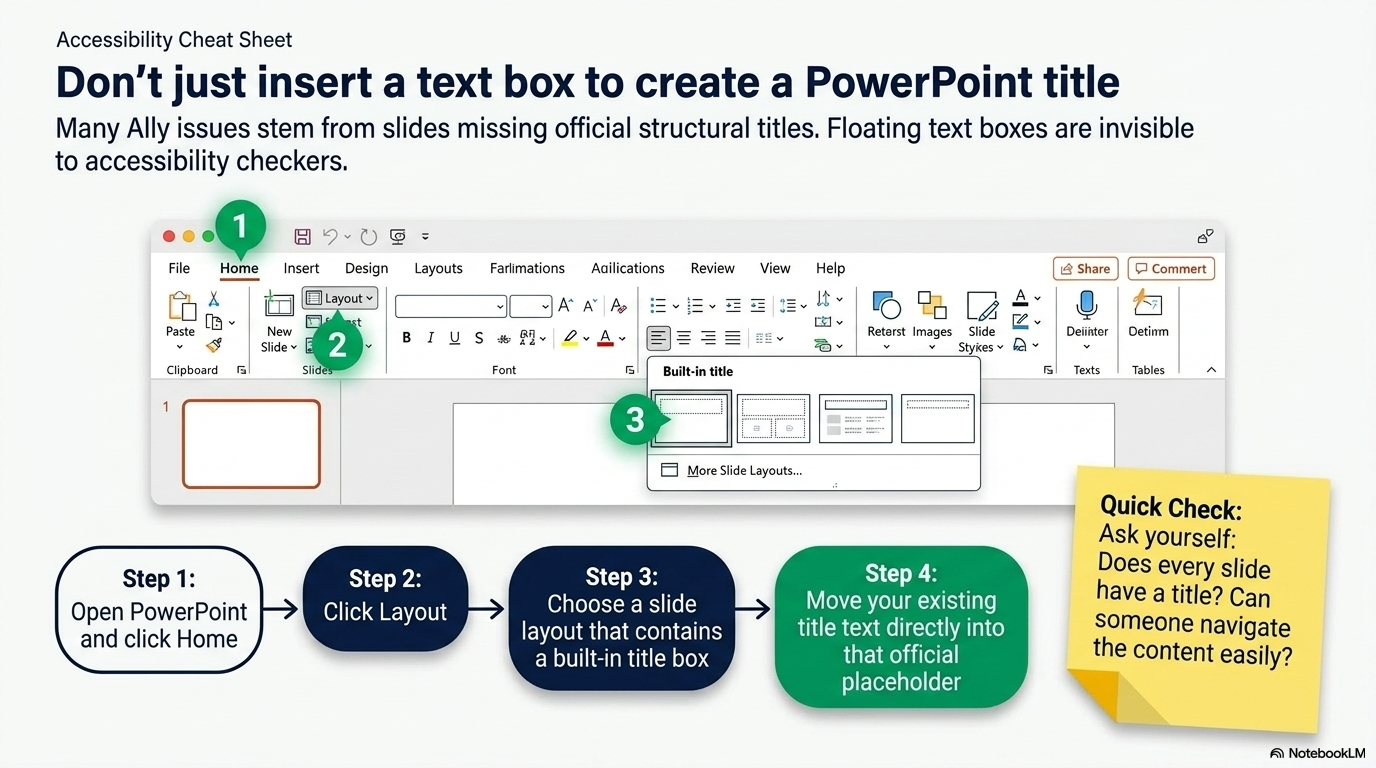The image size is (1376, 768).
Task: Click the blue microphone icon
Action: (1087, 304)
